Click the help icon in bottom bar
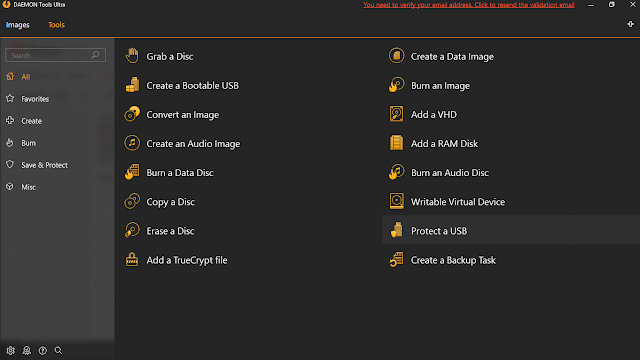This screenshot has width=640, height=360. coord(42,351)
